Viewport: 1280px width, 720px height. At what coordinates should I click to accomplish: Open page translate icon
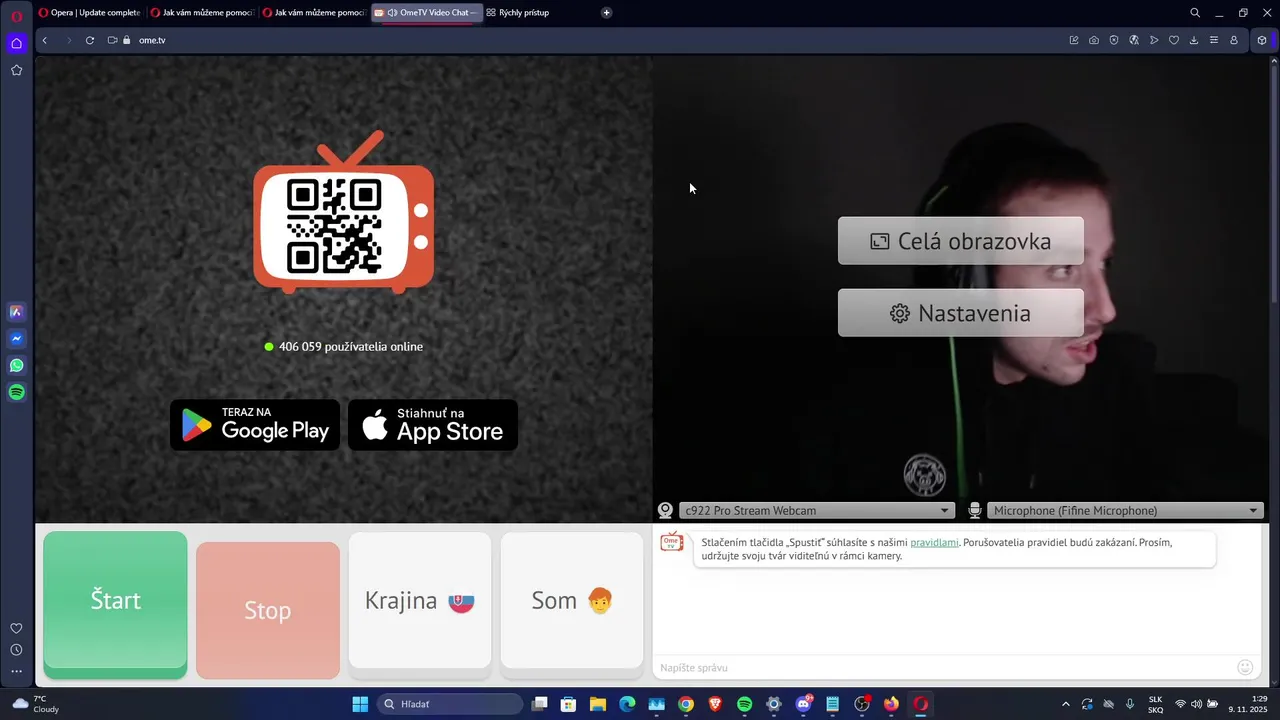(x=1134, y=40)
